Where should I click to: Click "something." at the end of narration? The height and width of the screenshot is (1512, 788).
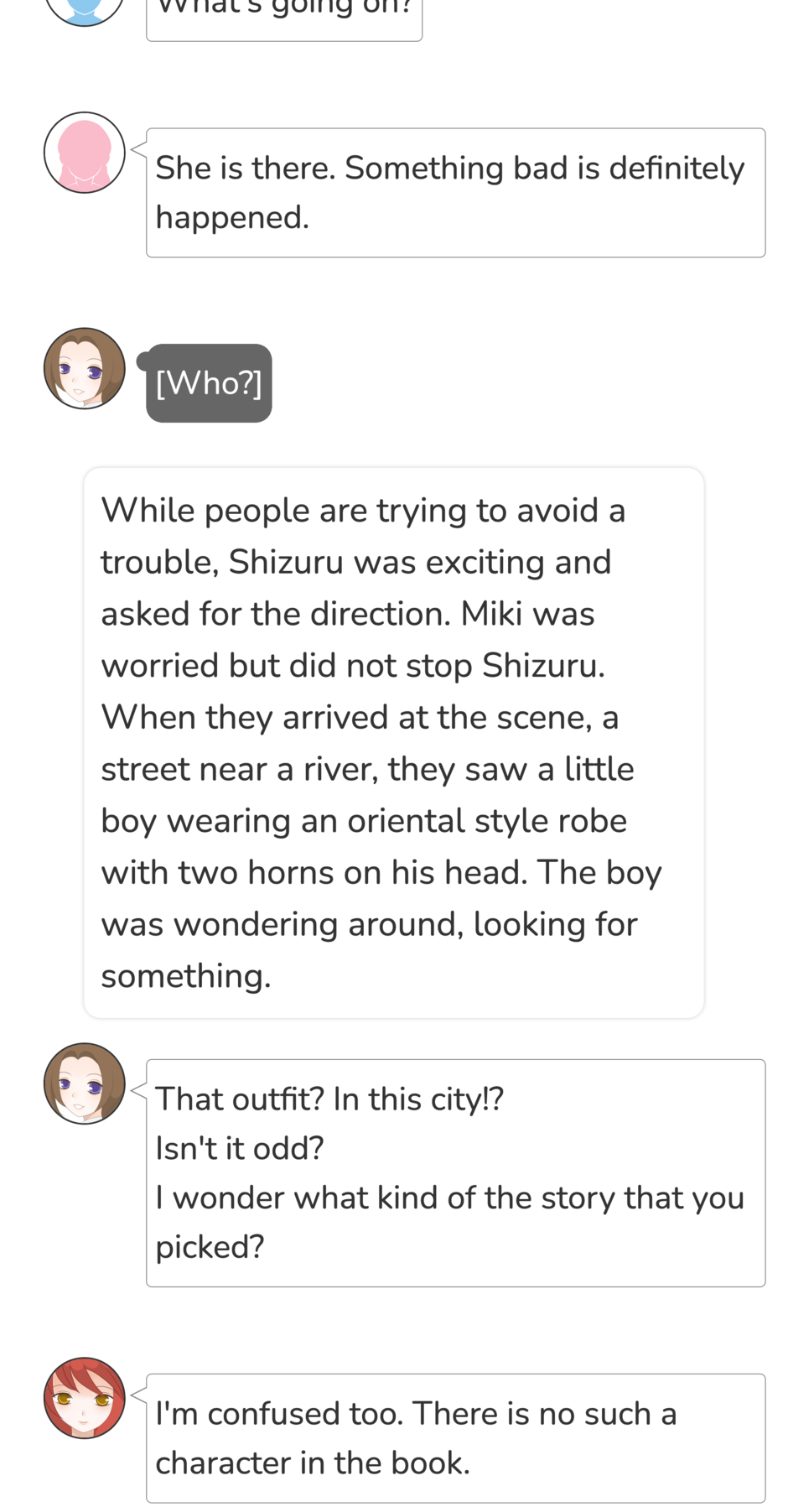click(186, 976)
